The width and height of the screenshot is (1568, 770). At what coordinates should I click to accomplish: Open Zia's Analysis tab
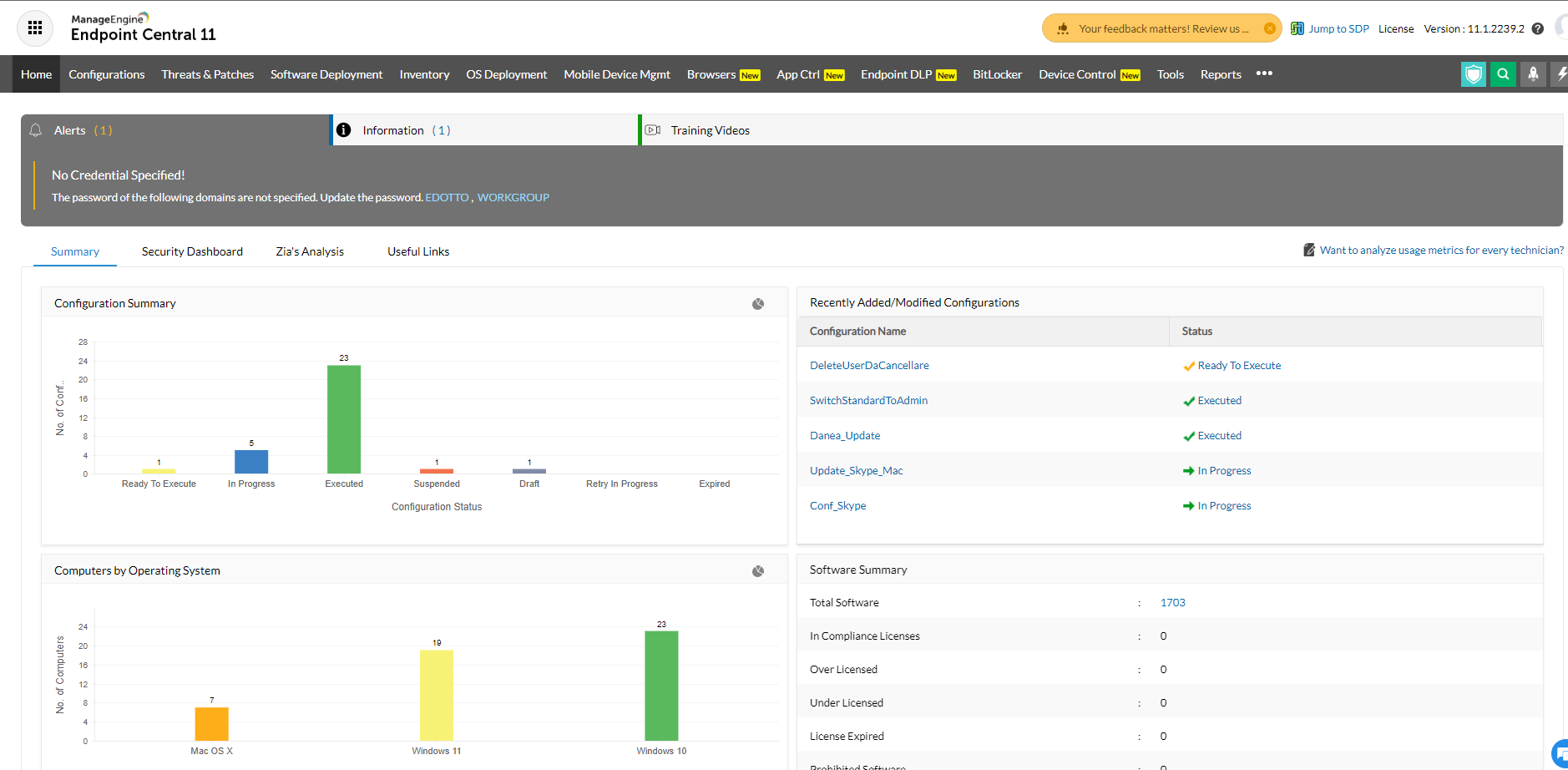[x=310, y=251]
